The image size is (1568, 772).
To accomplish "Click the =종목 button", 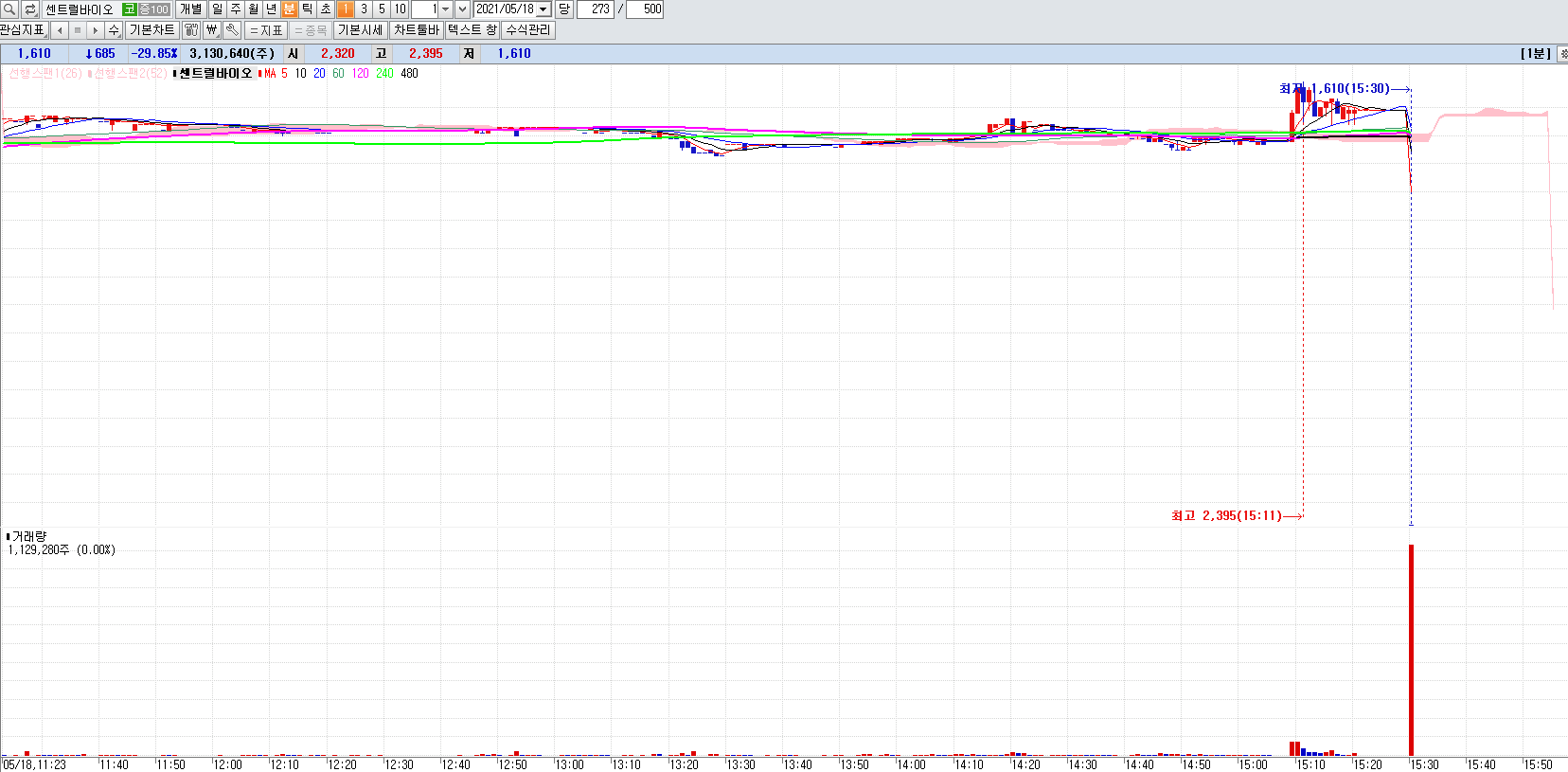I will [x=311, y=30].
